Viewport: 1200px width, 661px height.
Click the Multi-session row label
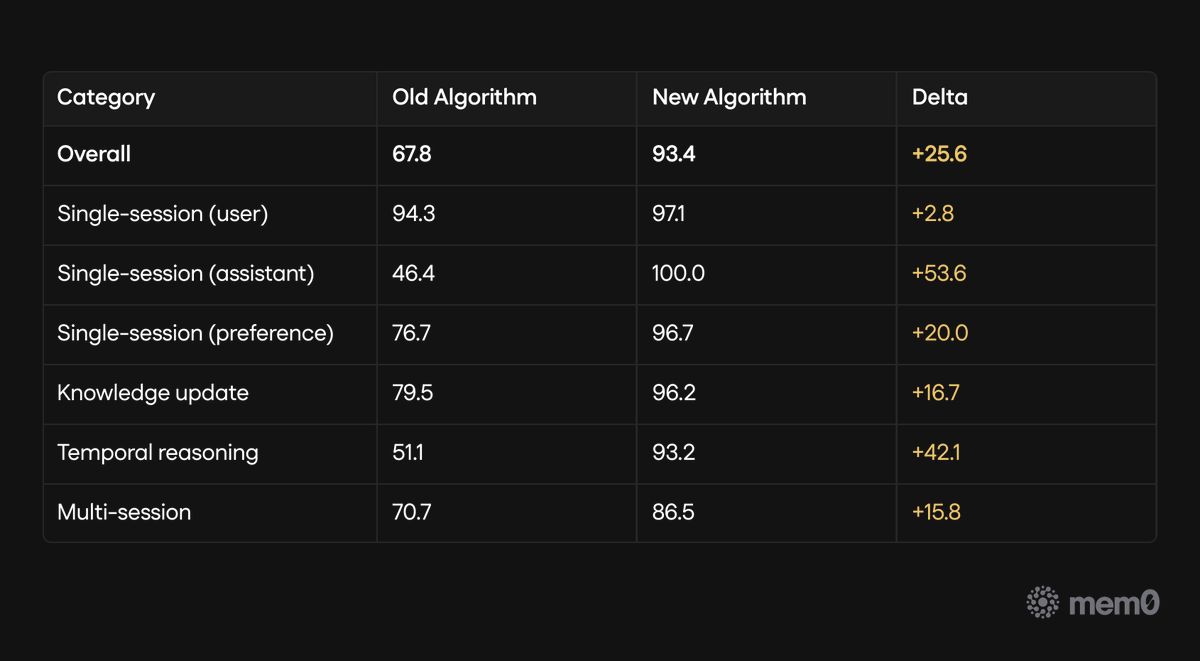coord(124,512)
